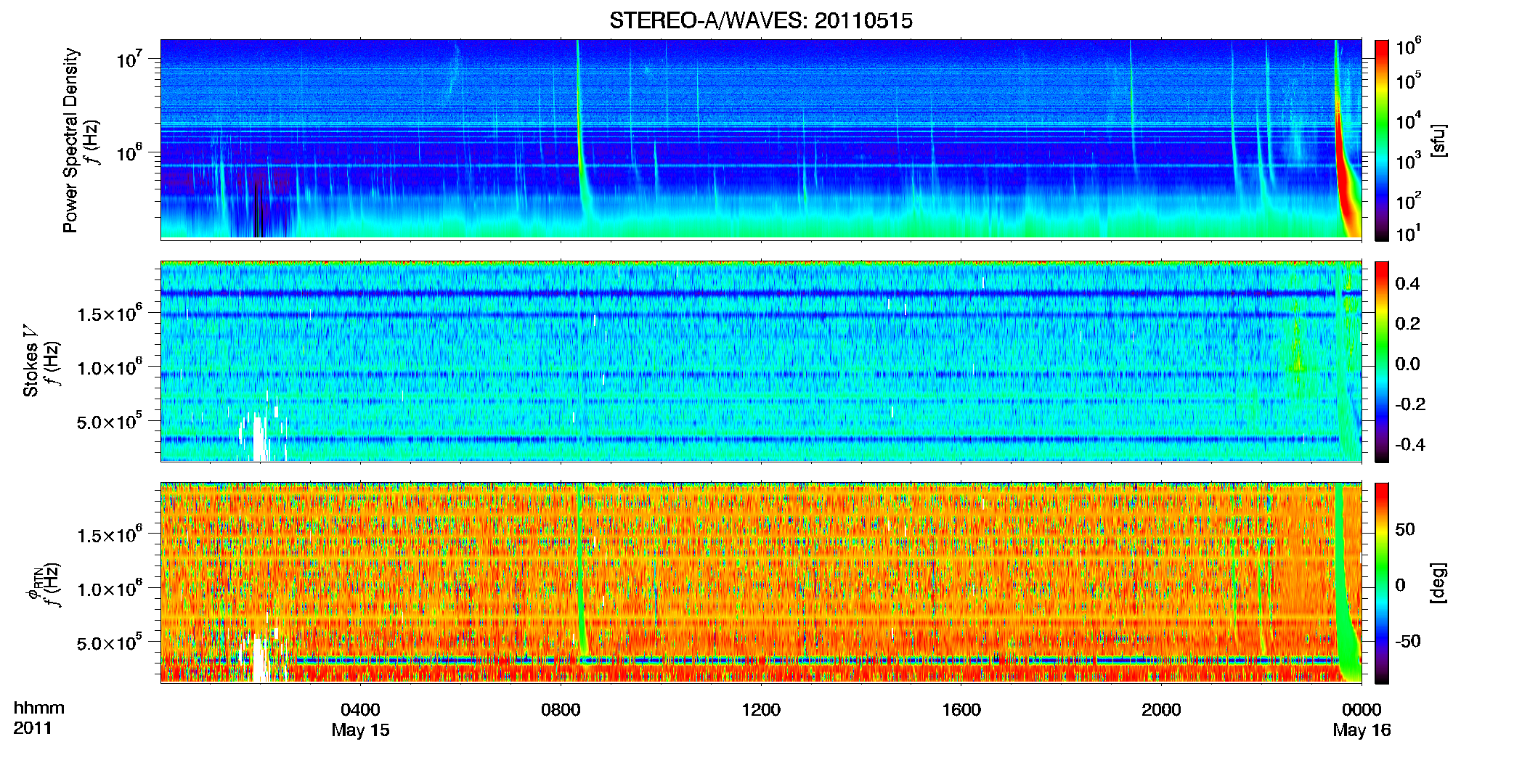The height and width of the screenshot is (784, 1522).
Task: Click the φRTN degrees colorbar
Action: coord(1382,583)
